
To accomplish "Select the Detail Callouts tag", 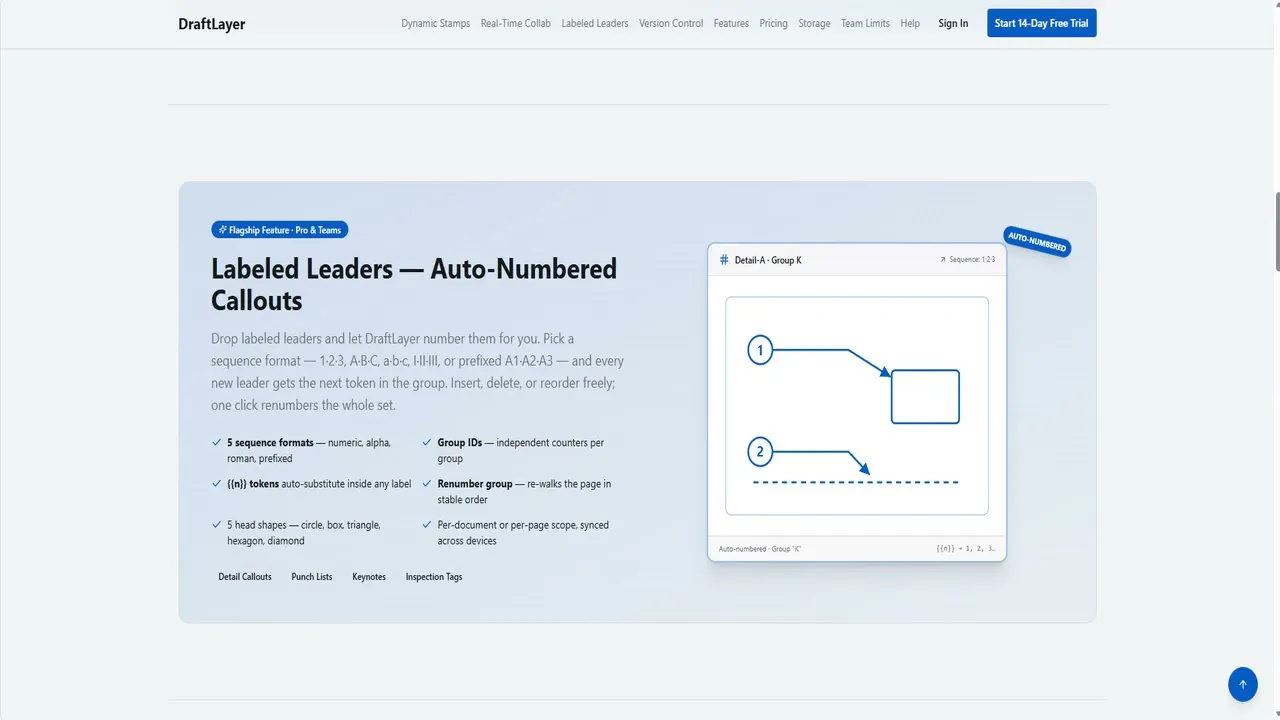I will click(245, 577).
